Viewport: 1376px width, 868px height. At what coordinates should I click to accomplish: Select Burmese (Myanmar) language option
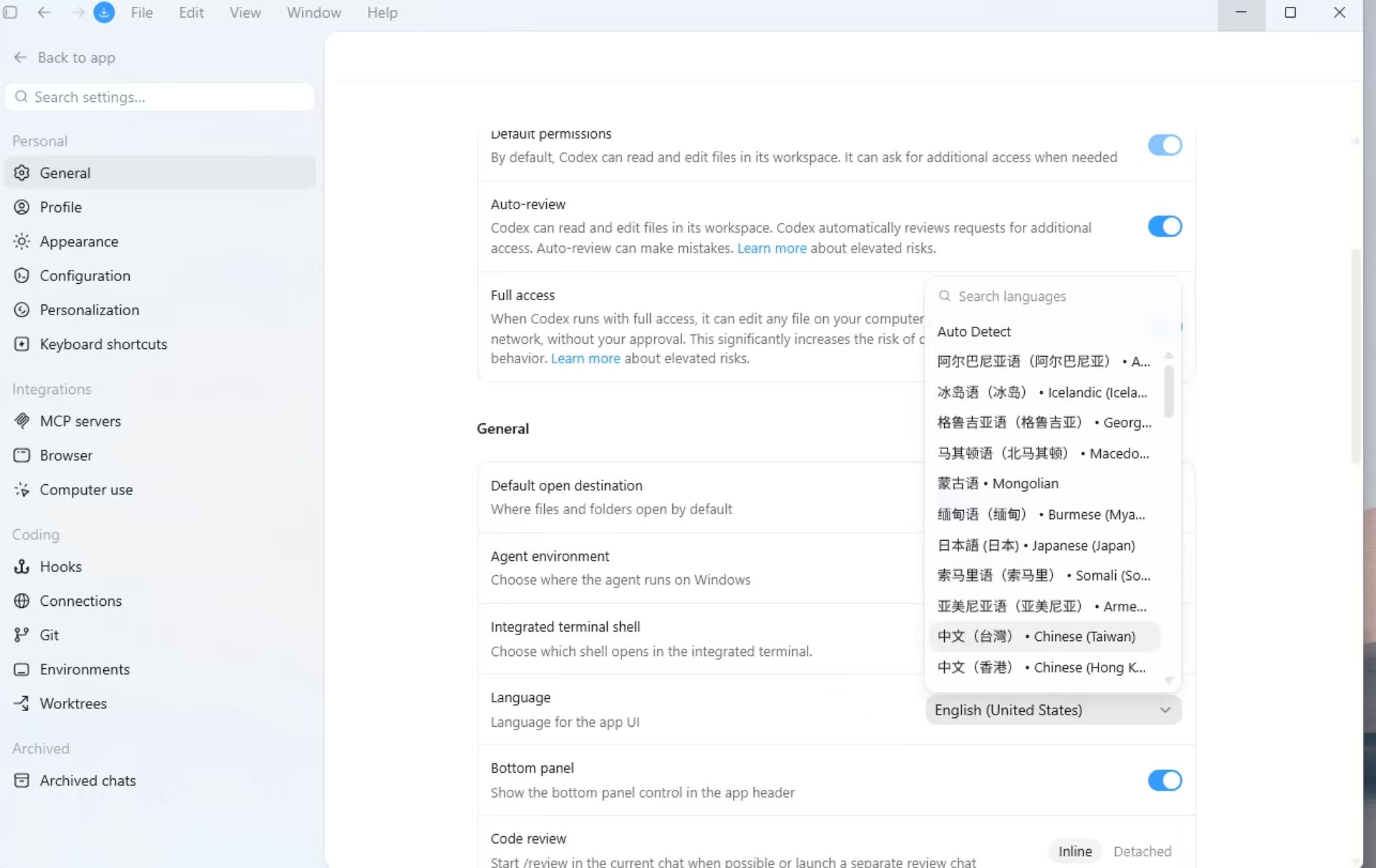point(1044,515)
